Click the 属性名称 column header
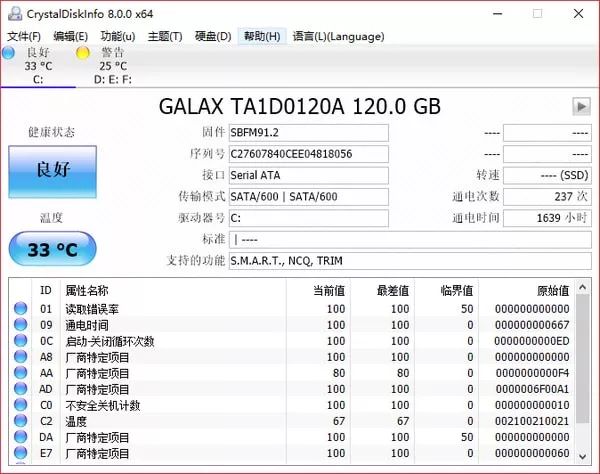Screen dimensions: 600x474 pos(173,290)
